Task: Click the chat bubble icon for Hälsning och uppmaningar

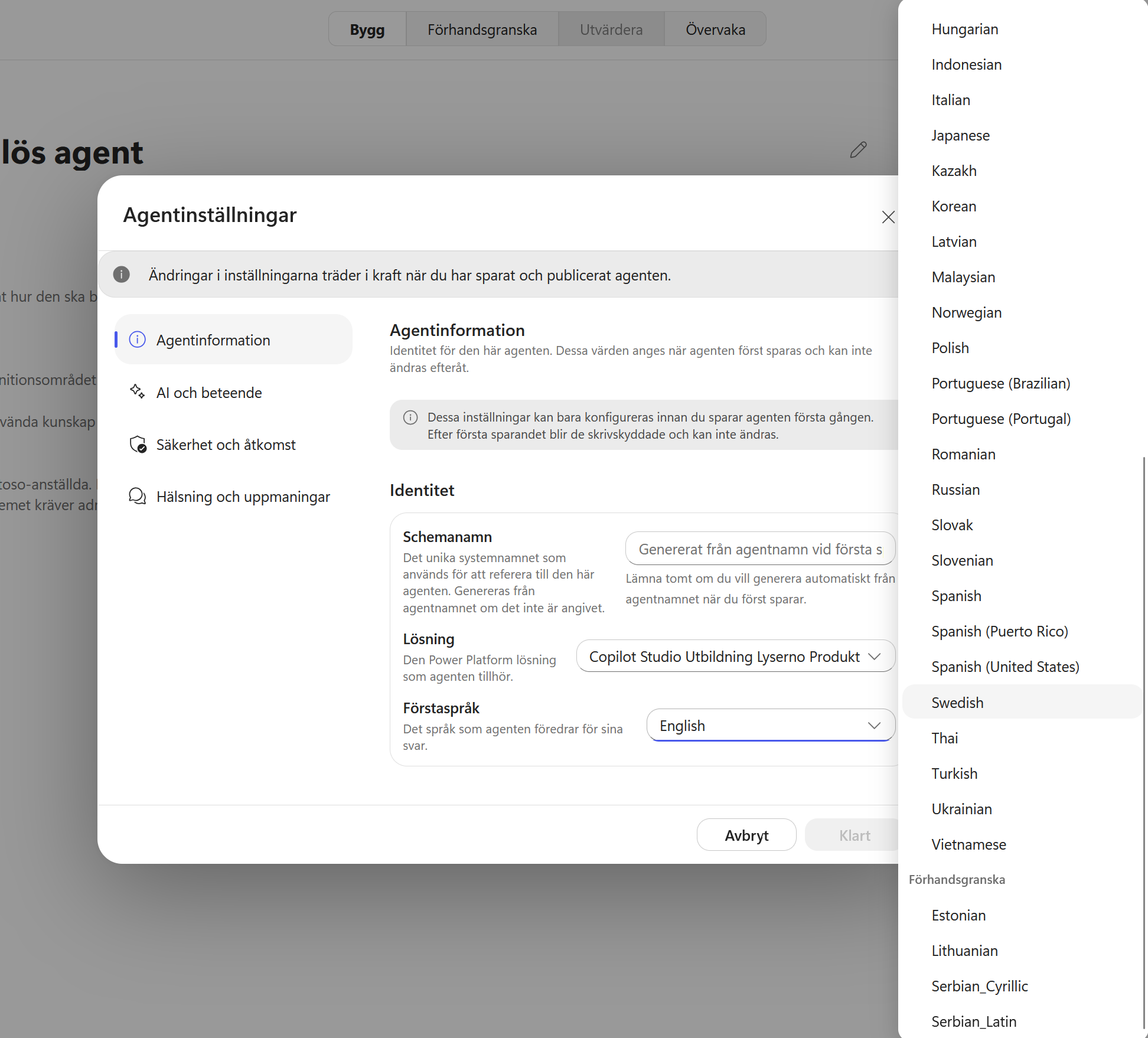Action: [x=138, y=496]
